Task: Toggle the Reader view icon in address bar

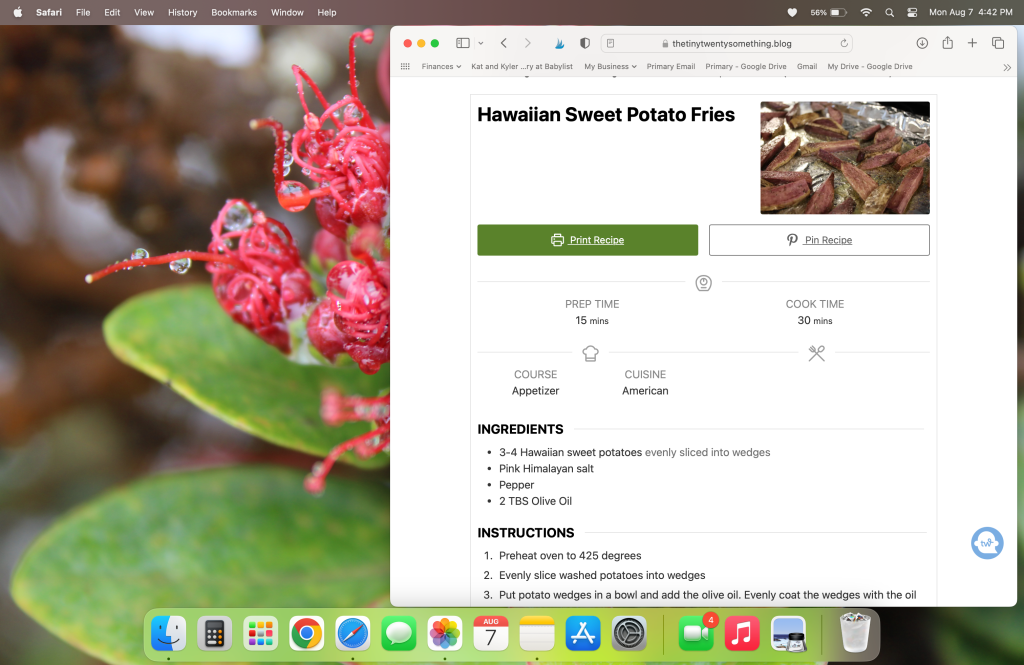Action: 611,43
